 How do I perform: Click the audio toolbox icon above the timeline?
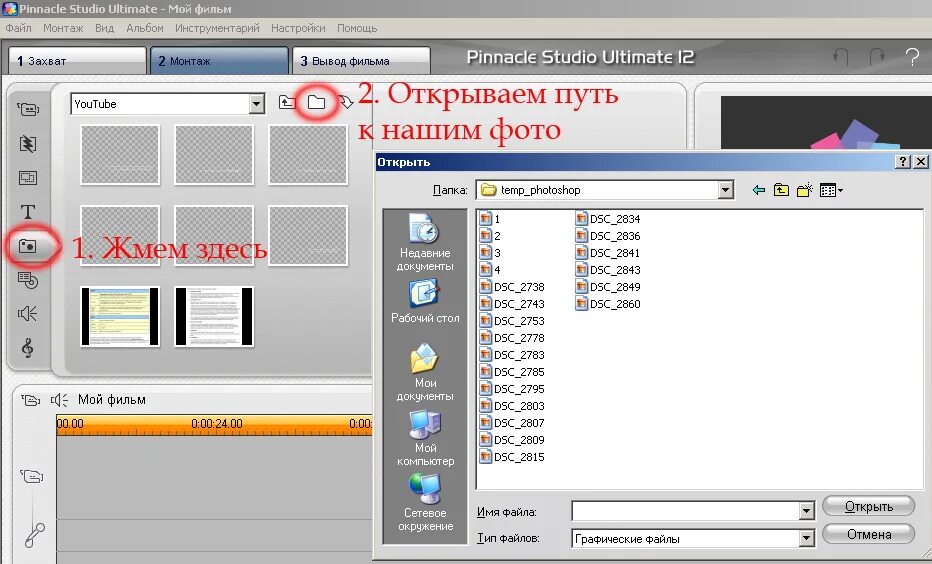59,400
